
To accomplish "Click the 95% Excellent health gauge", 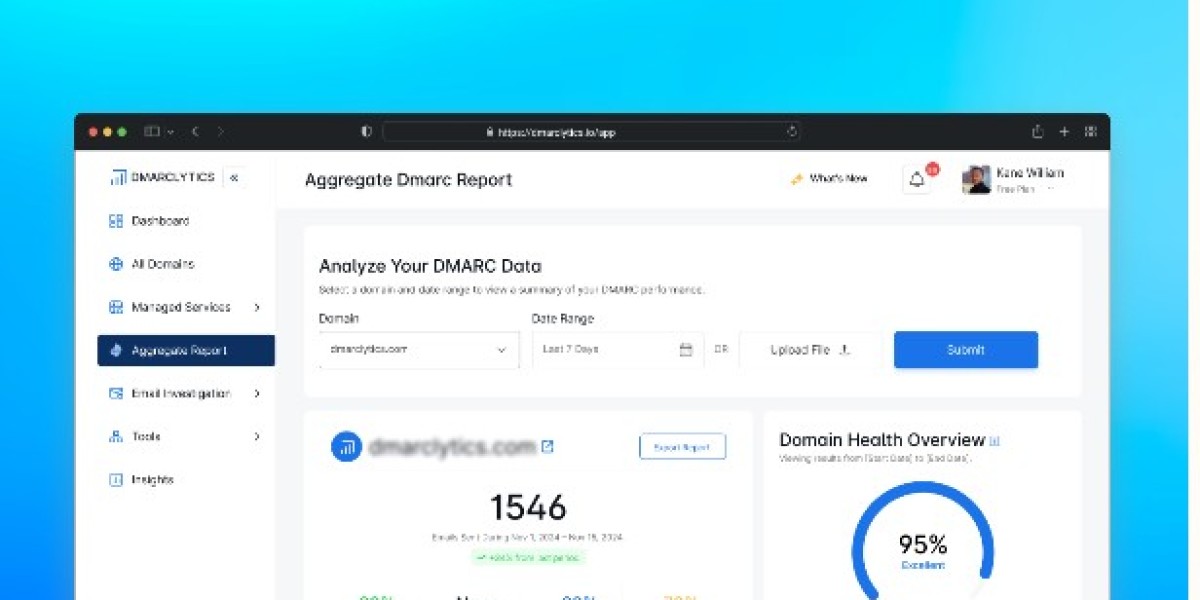I will coord(922,545).
